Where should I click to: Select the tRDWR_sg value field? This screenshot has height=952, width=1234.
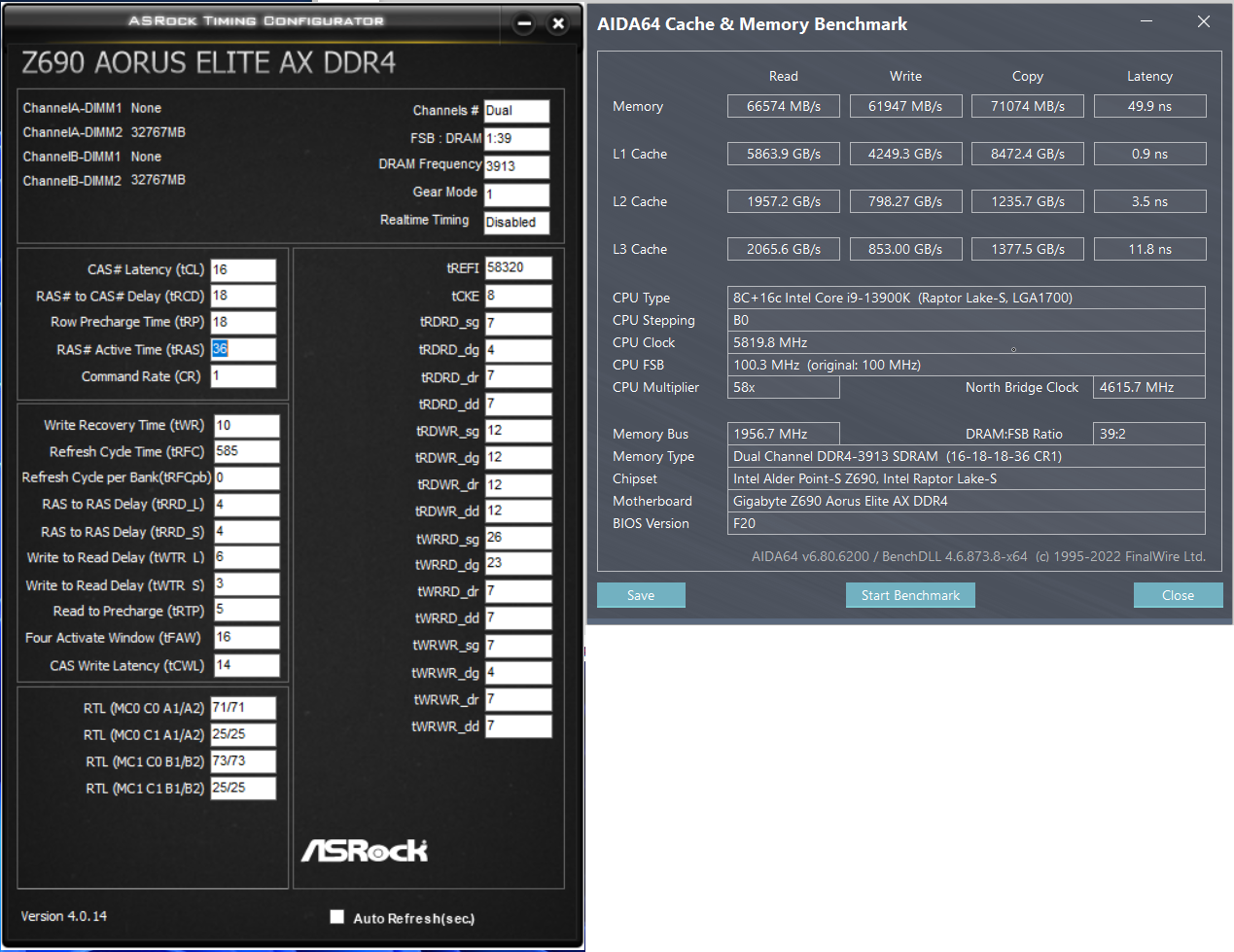point(518,431)
